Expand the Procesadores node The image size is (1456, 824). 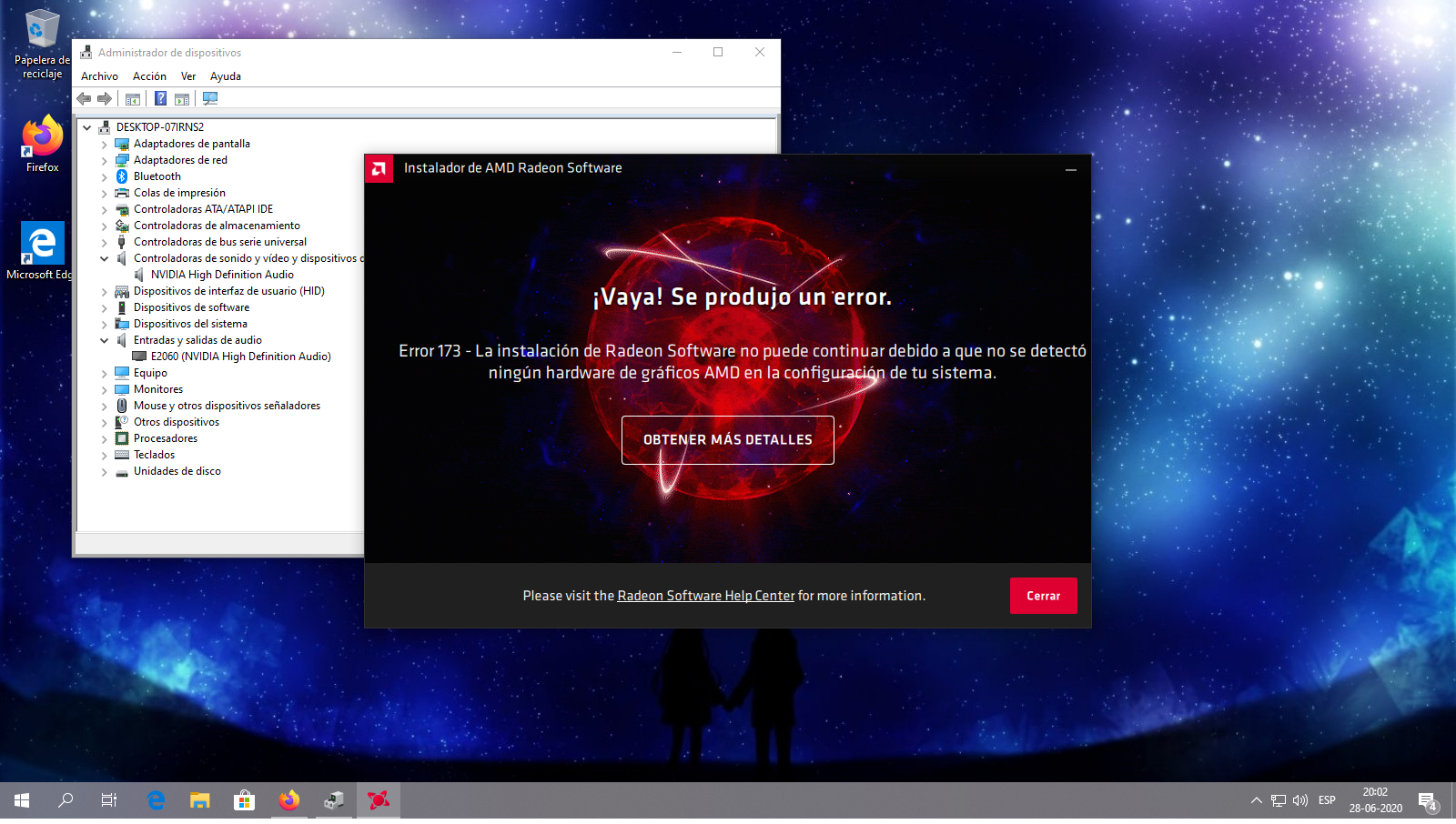105,438
